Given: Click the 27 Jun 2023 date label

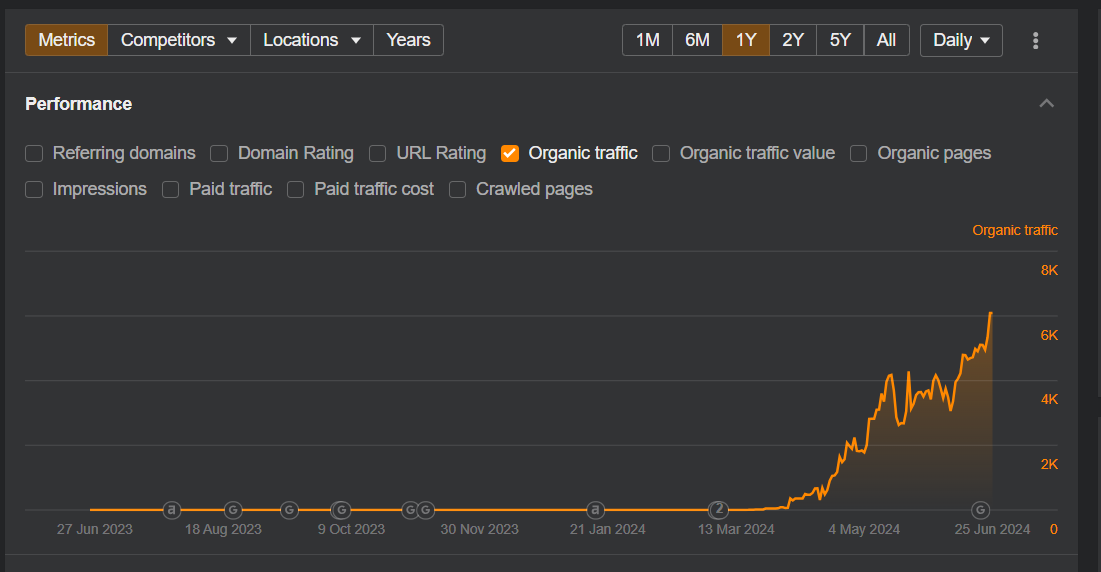Looking at the screenshot, I should 95,529.
